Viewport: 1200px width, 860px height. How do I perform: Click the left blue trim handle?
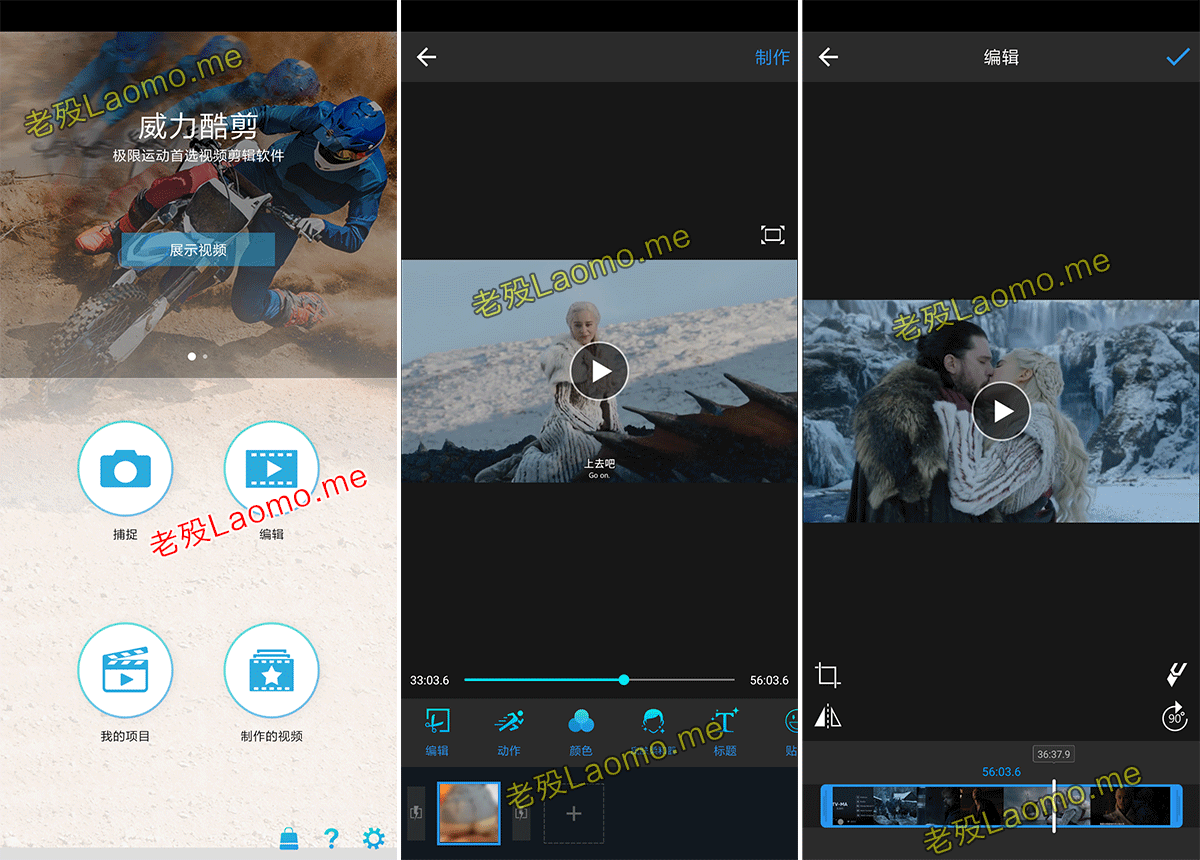[x=827, y=806]
